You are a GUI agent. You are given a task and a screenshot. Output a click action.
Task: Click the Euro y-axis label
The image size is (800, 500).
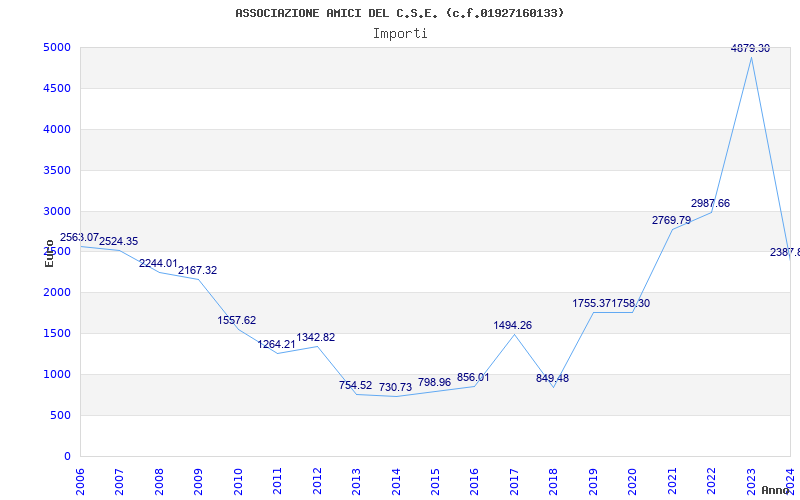(49, 254)
